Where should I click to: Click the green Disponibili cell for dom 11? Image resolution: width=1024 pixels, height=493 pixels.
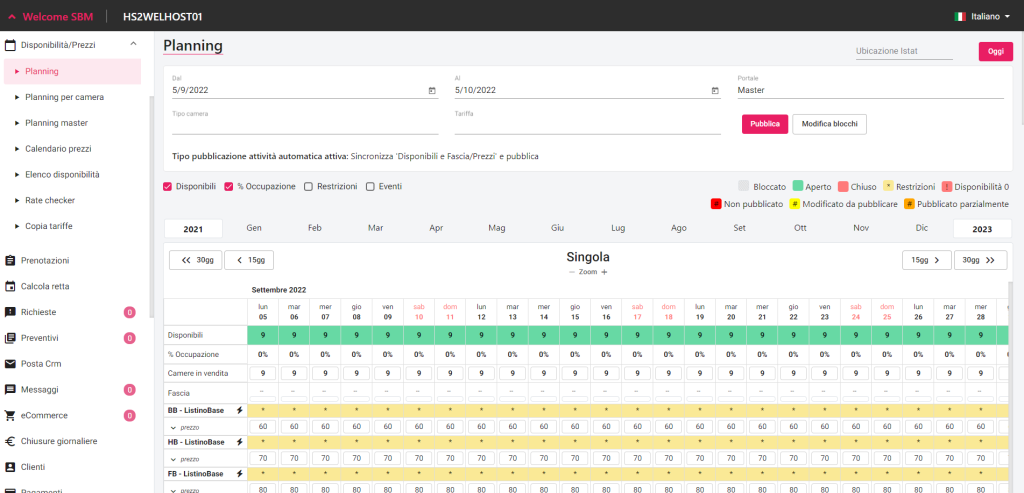450,336
